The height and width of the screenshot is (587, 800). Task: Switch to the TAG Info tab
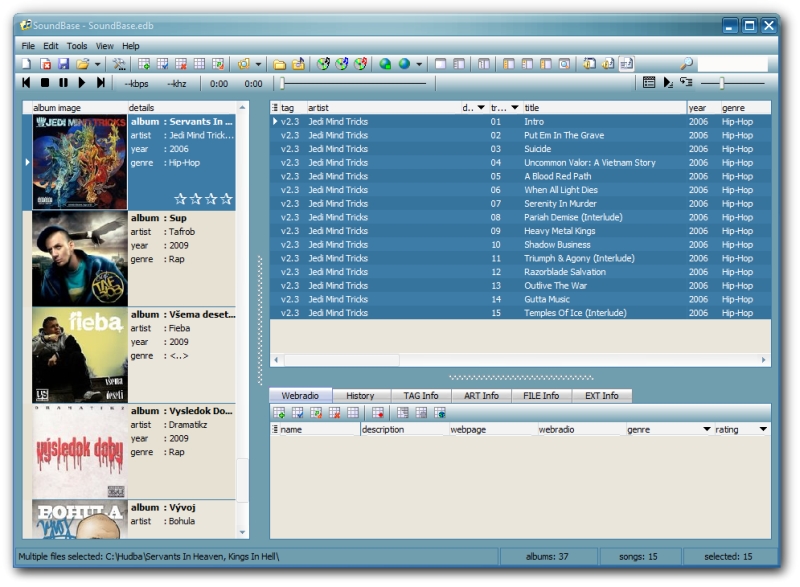pos(421,396)
